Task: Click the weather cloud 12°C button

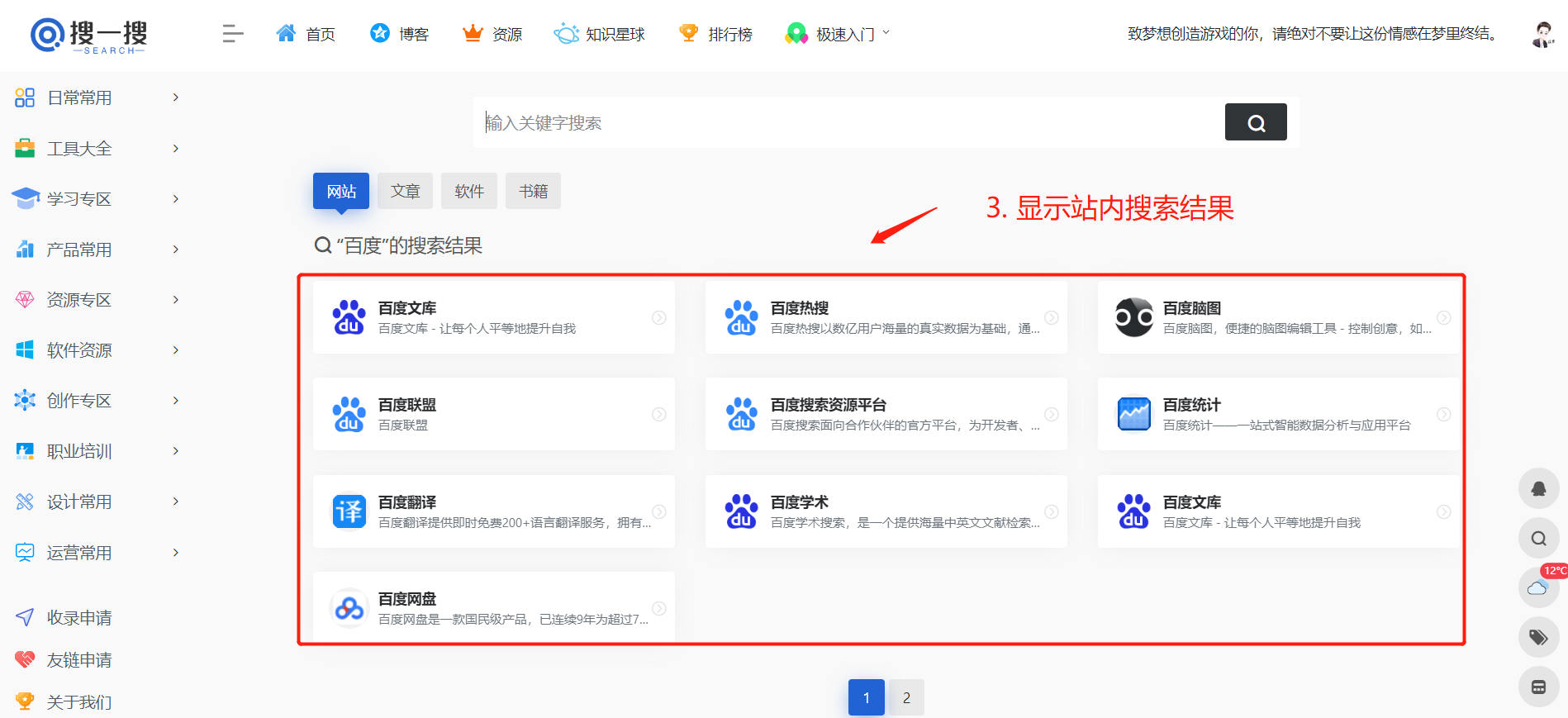Action: click(1539, 587)
